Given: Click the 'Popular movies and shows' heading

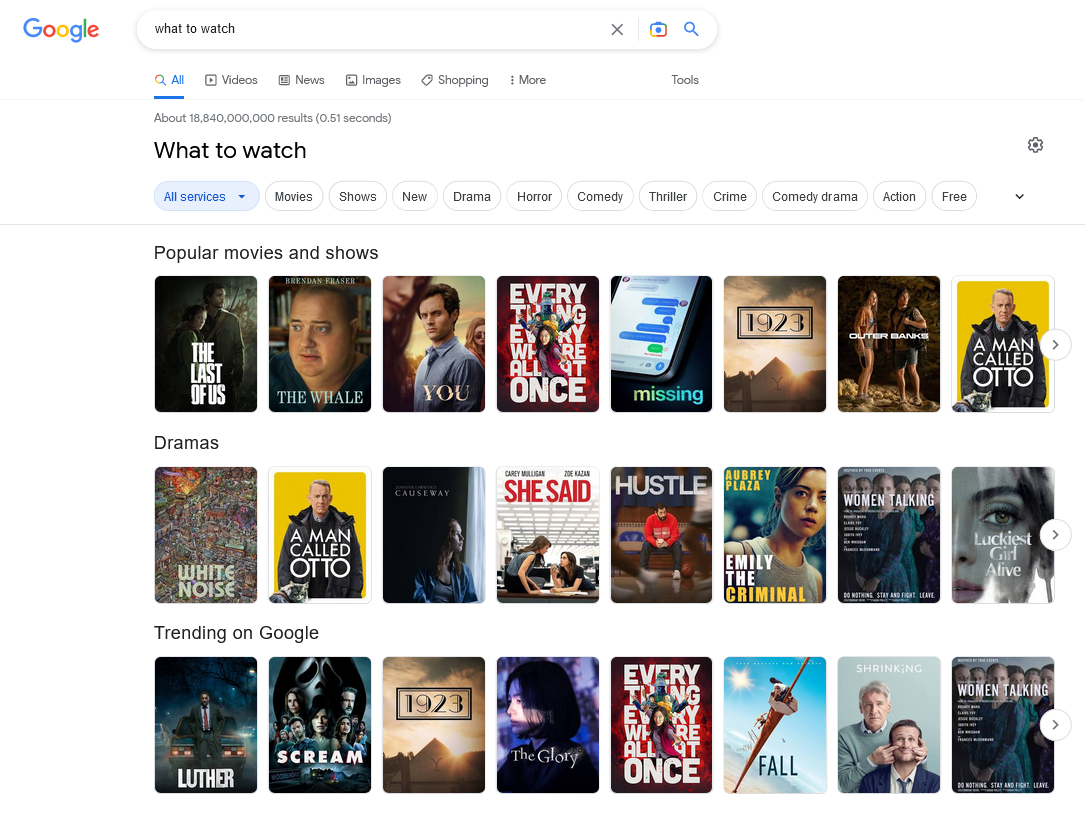Looking at the screenshot, I should pos(266,253).
